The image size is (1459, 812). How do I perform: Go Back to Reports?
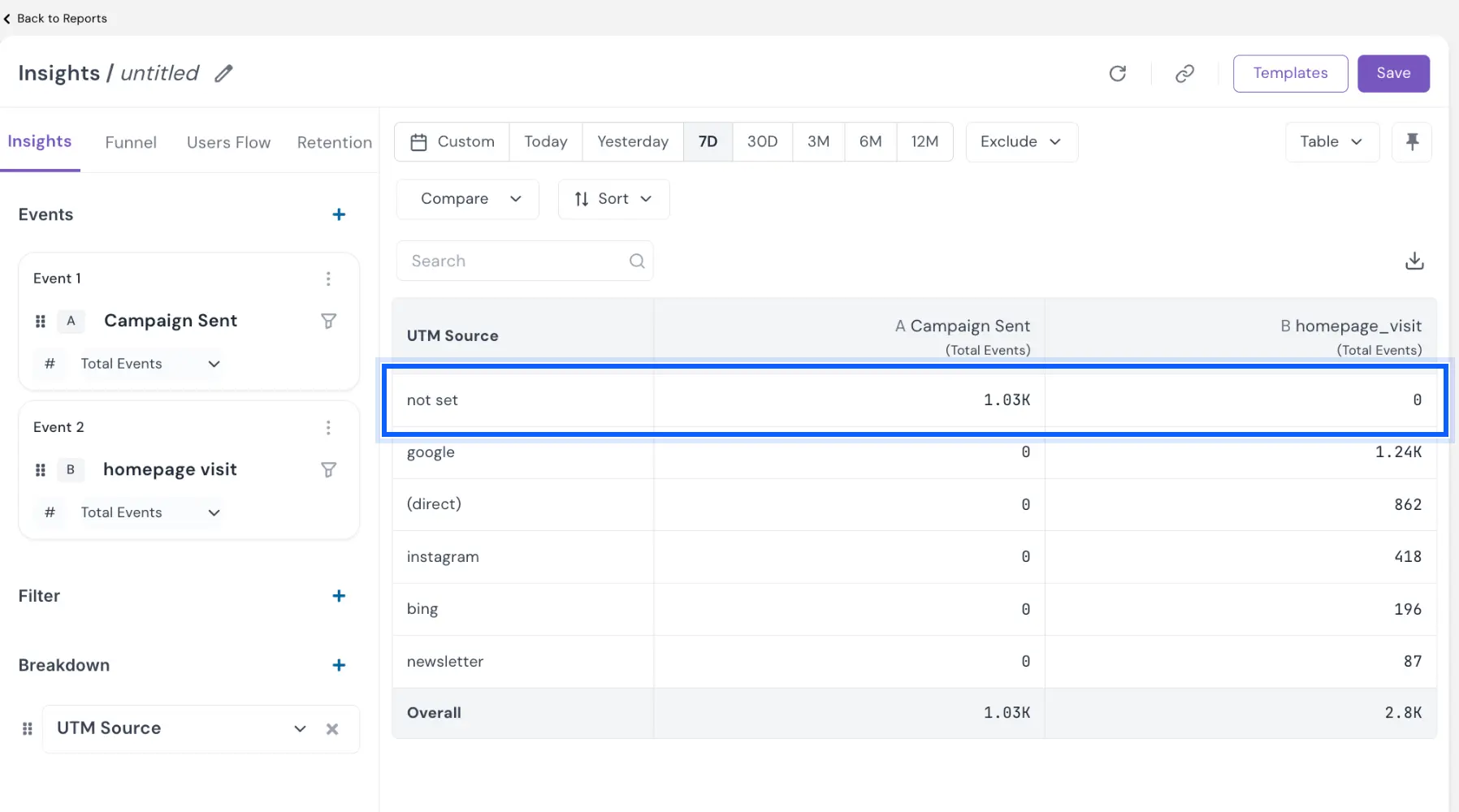click(x=54, y=18)
